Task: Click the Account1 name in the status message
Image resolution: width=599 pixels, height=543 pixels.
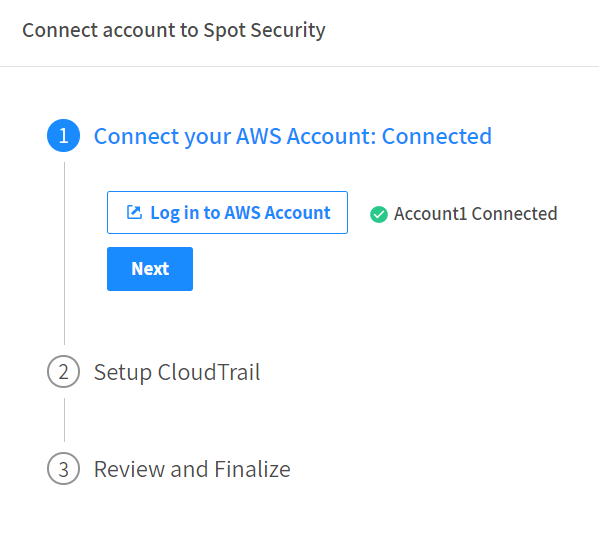Action: tap(431, 214)
